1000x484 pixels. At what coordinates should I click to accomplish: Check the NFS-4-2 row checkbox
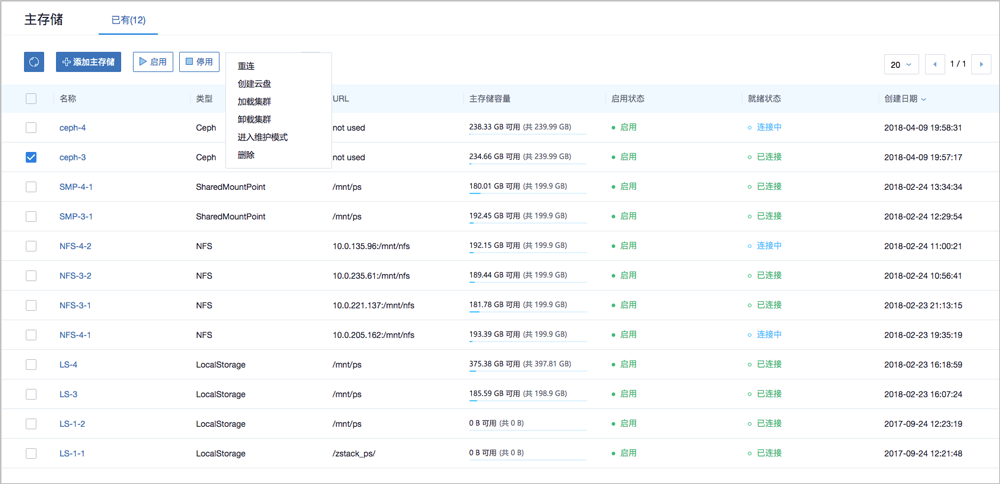31,246
